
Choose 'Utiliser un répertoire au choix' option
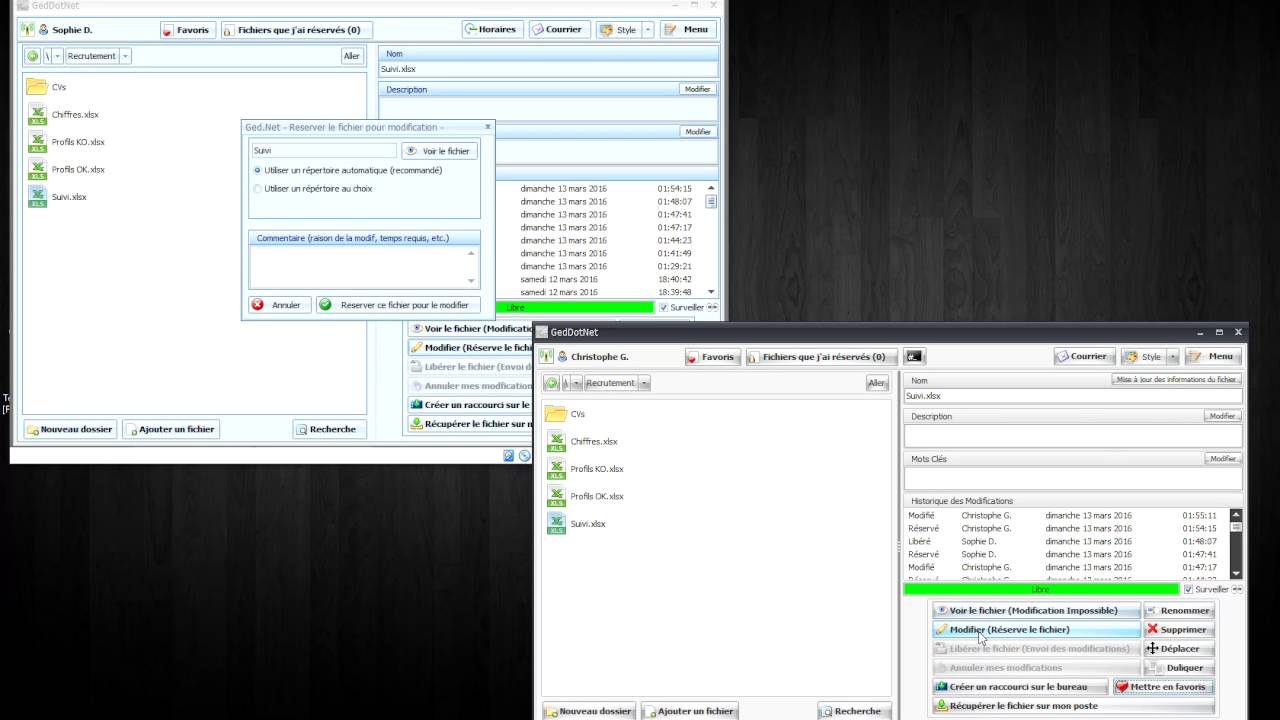[x=258, y=188]
